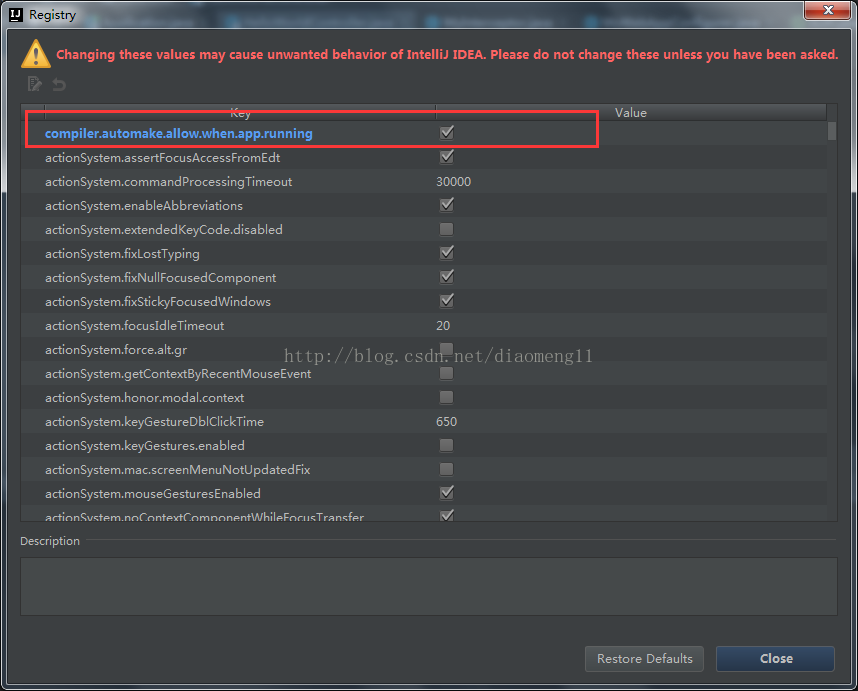The width and height of the screenshot is (858, 691).
Task: Select the actionSystem.mouseGesturesEnabled key text
Action: point(153,494)
